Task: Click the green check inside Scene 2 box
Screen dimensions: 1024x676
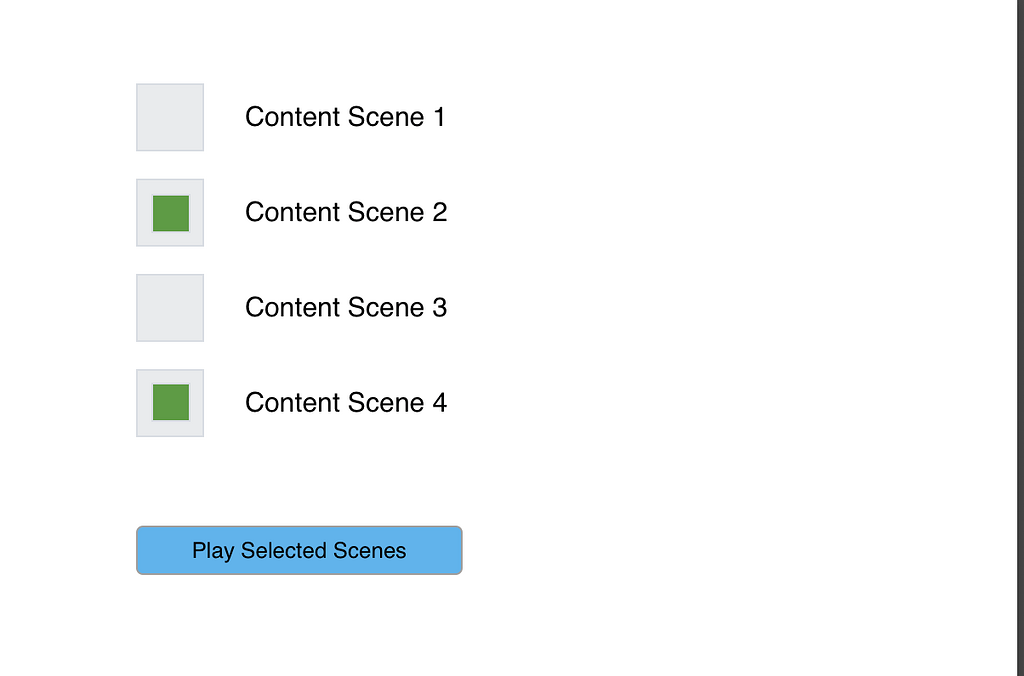Action: (169, 212)
